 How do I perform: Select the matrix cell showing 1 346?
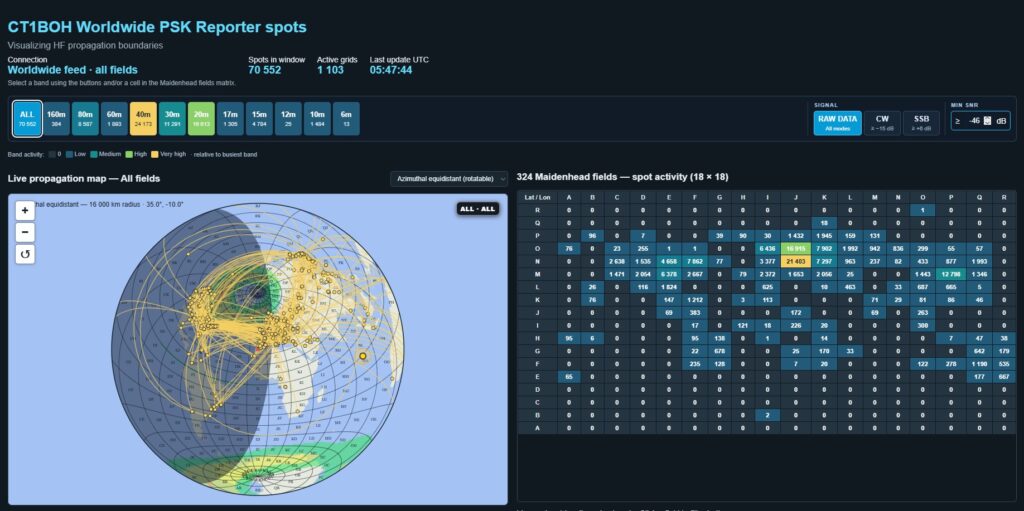point(978,274)
